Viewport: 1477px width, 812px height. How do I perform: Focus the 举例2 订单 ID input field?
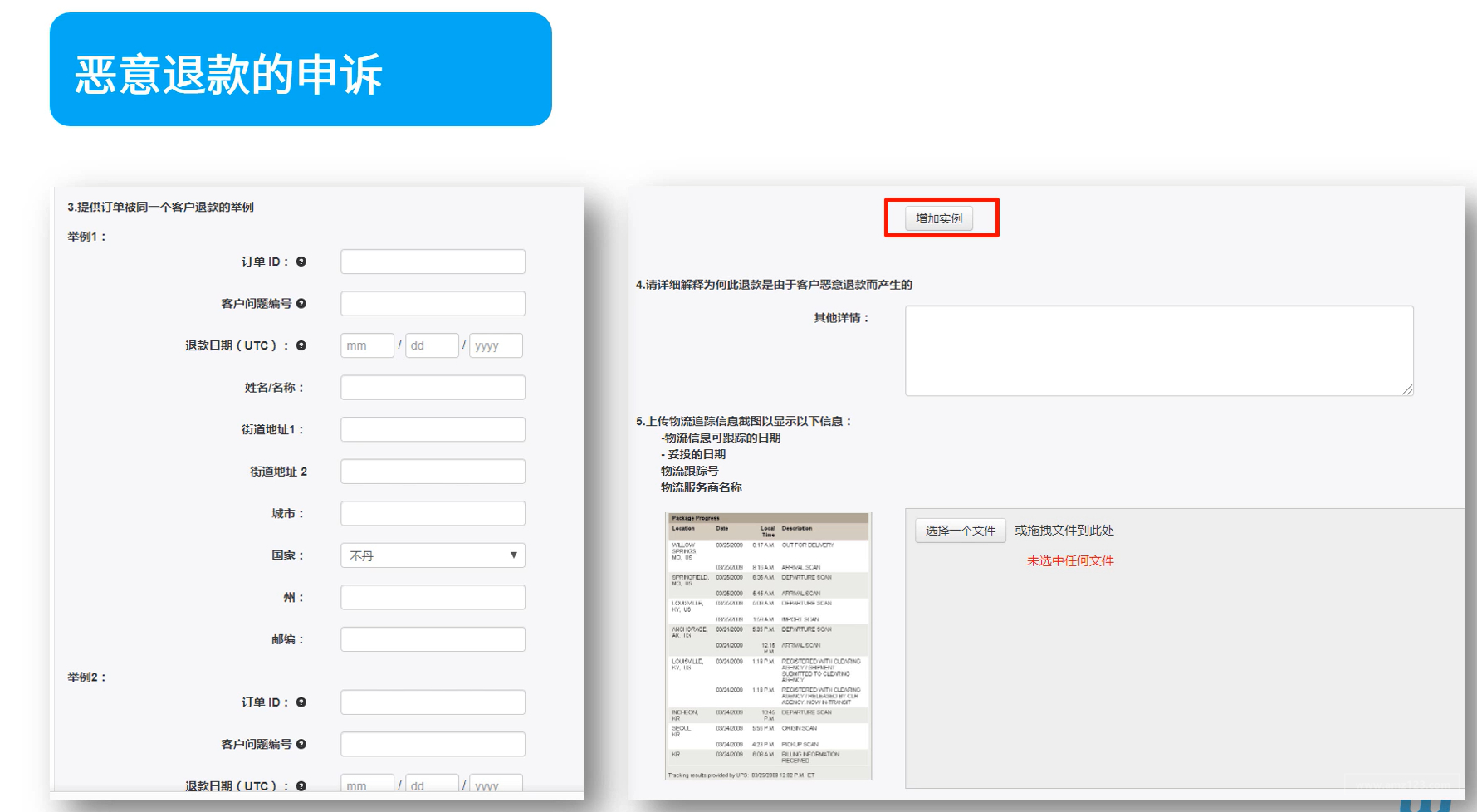coord(433,702)
